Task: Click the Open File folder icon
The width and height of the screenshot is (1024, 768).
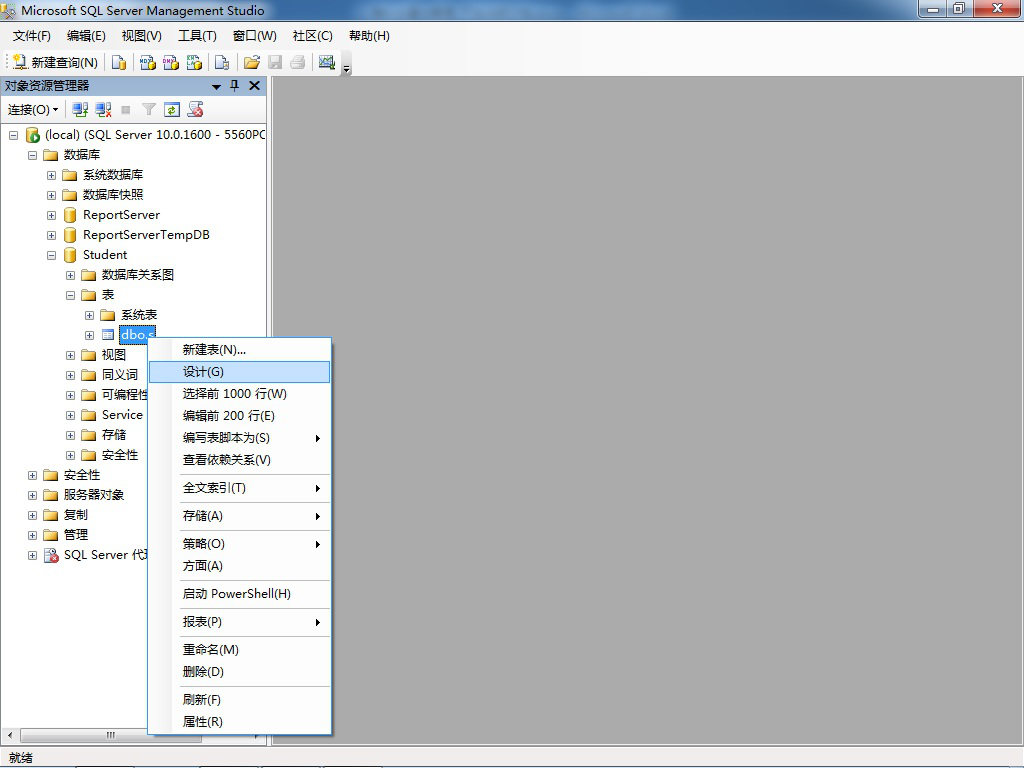Action: pos(251,62)
